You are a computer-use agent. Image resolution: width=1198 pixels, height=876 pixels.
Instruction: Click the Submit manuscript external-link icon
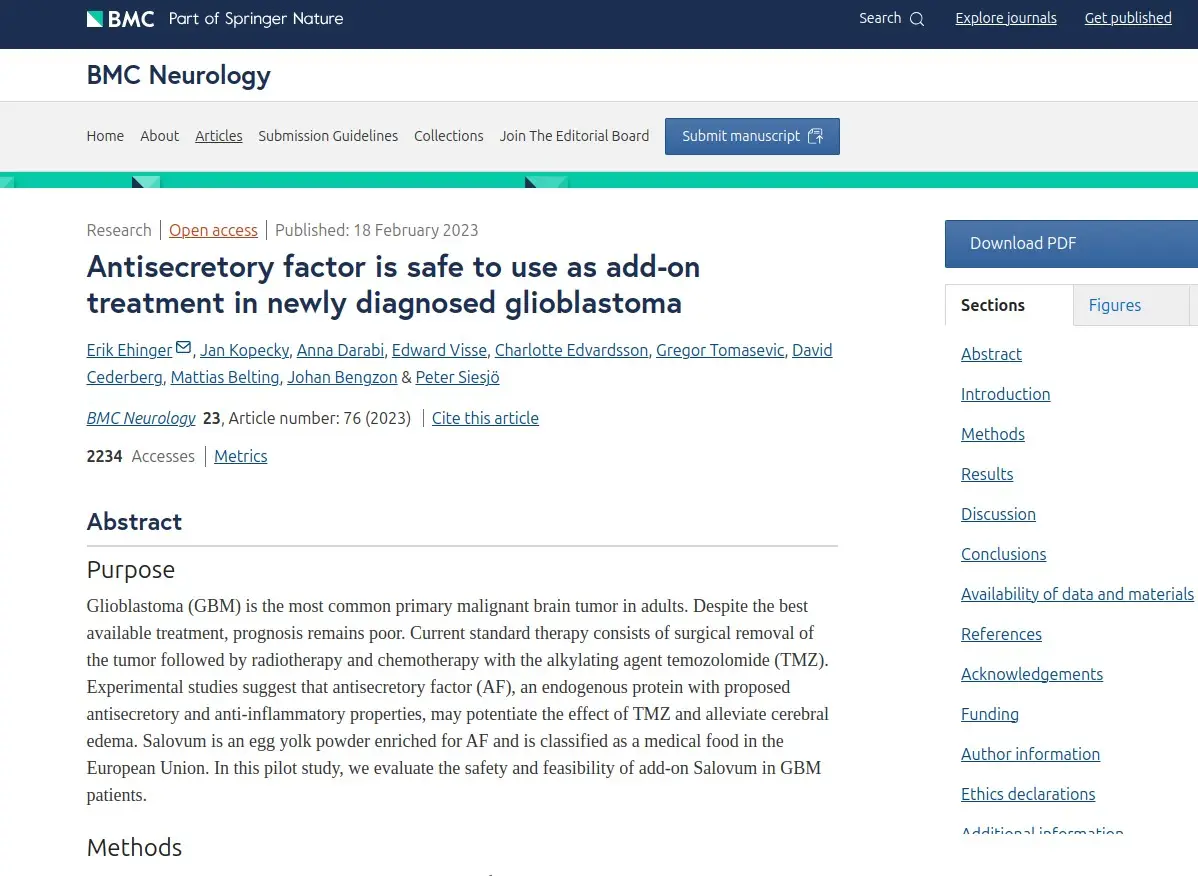[815, 136]
